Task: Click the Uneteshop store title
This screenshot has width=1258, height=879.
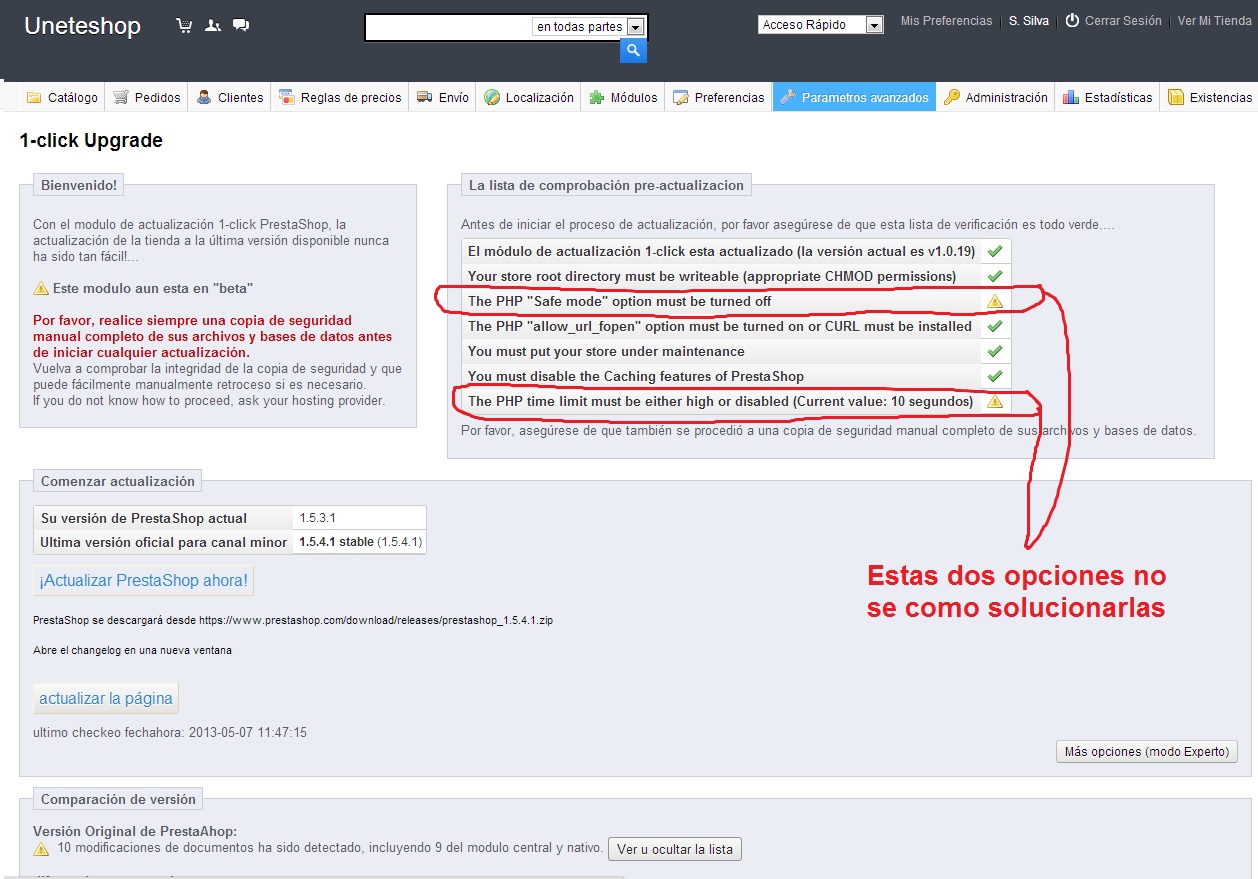Action: tap(82, 26)
